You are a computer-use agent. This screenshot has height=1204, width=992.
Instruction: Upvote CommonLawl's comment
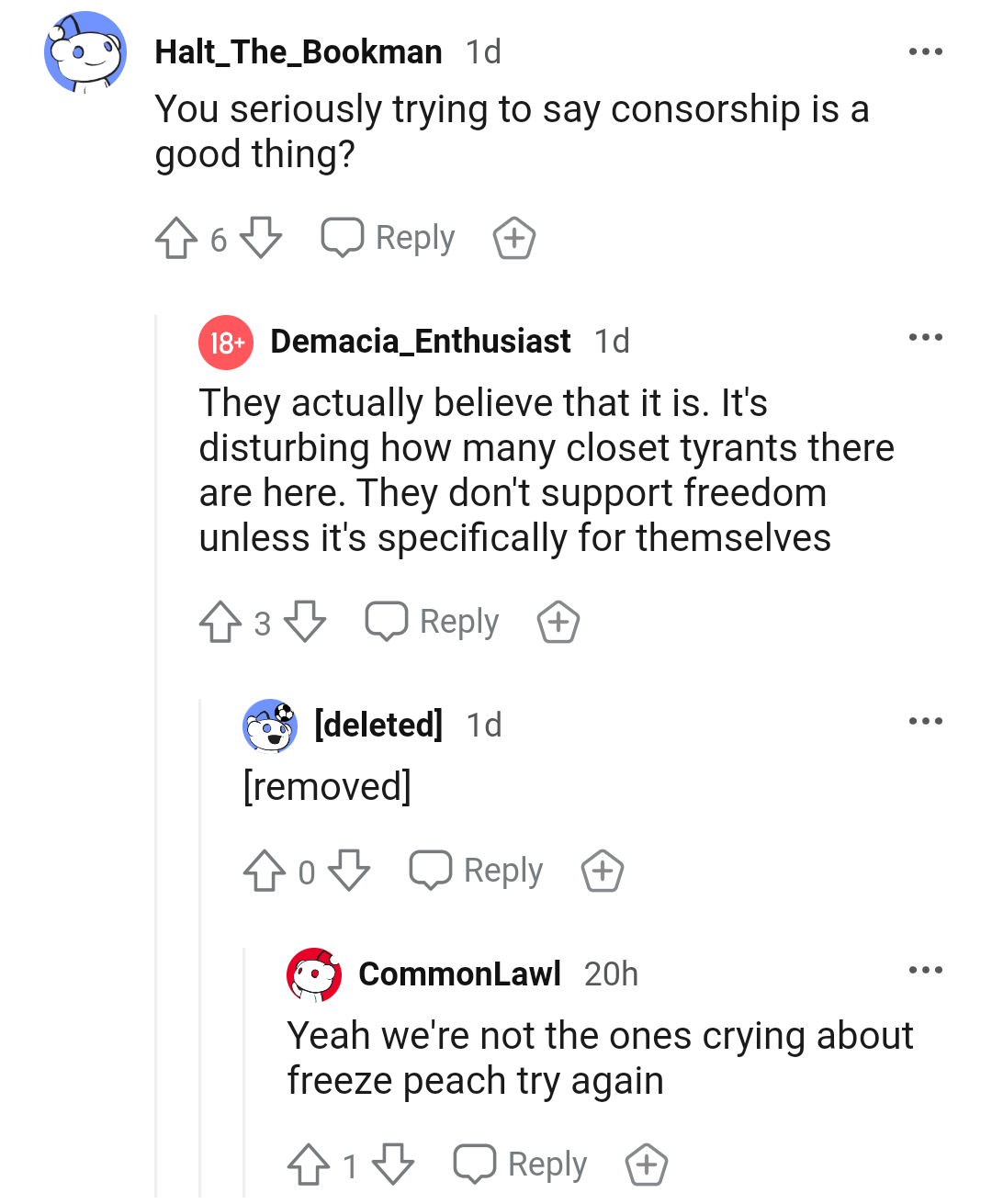(309, 1165)
